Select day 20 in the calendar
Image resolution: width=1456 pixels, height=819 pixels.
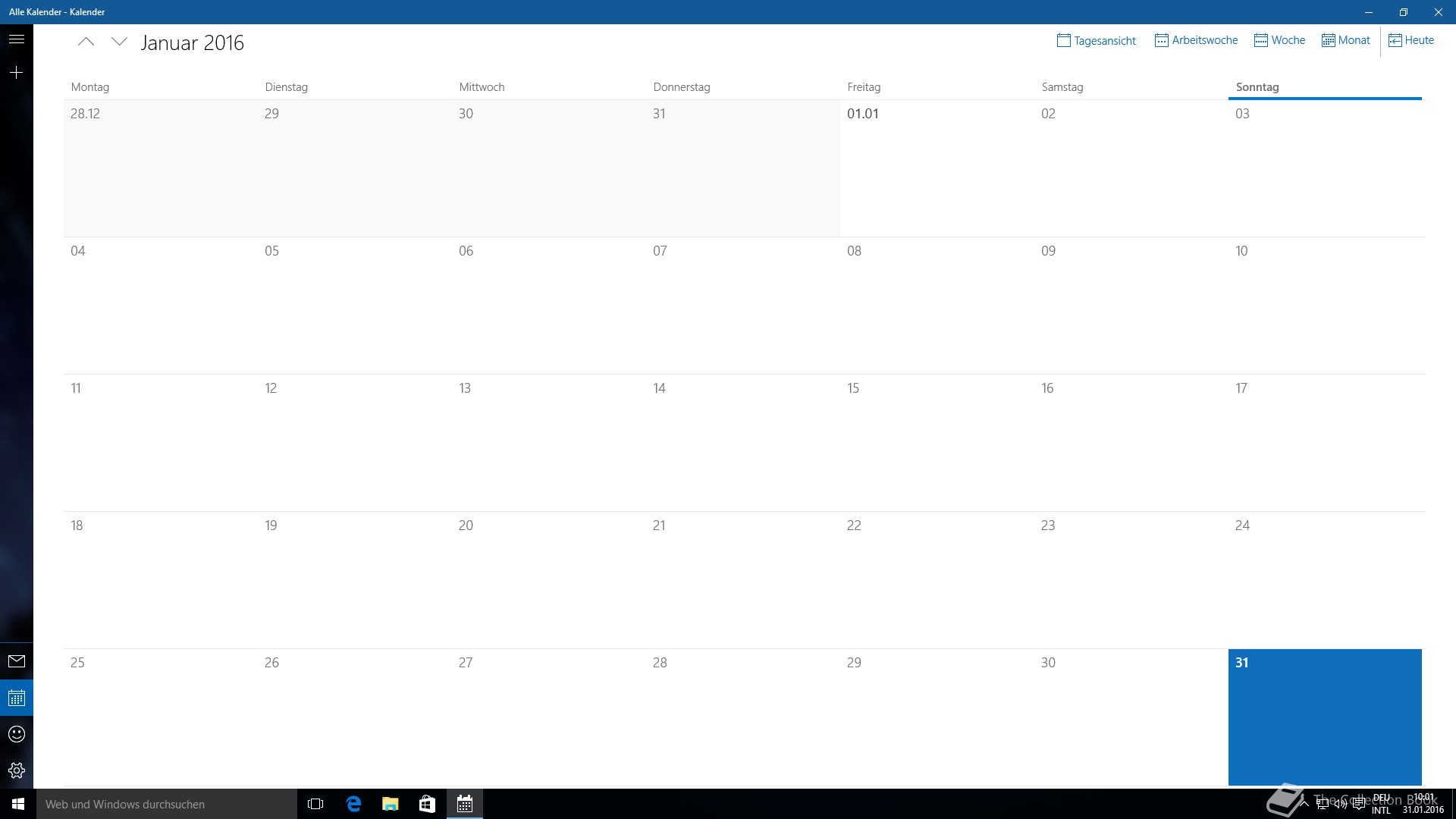tap(549, 580)
